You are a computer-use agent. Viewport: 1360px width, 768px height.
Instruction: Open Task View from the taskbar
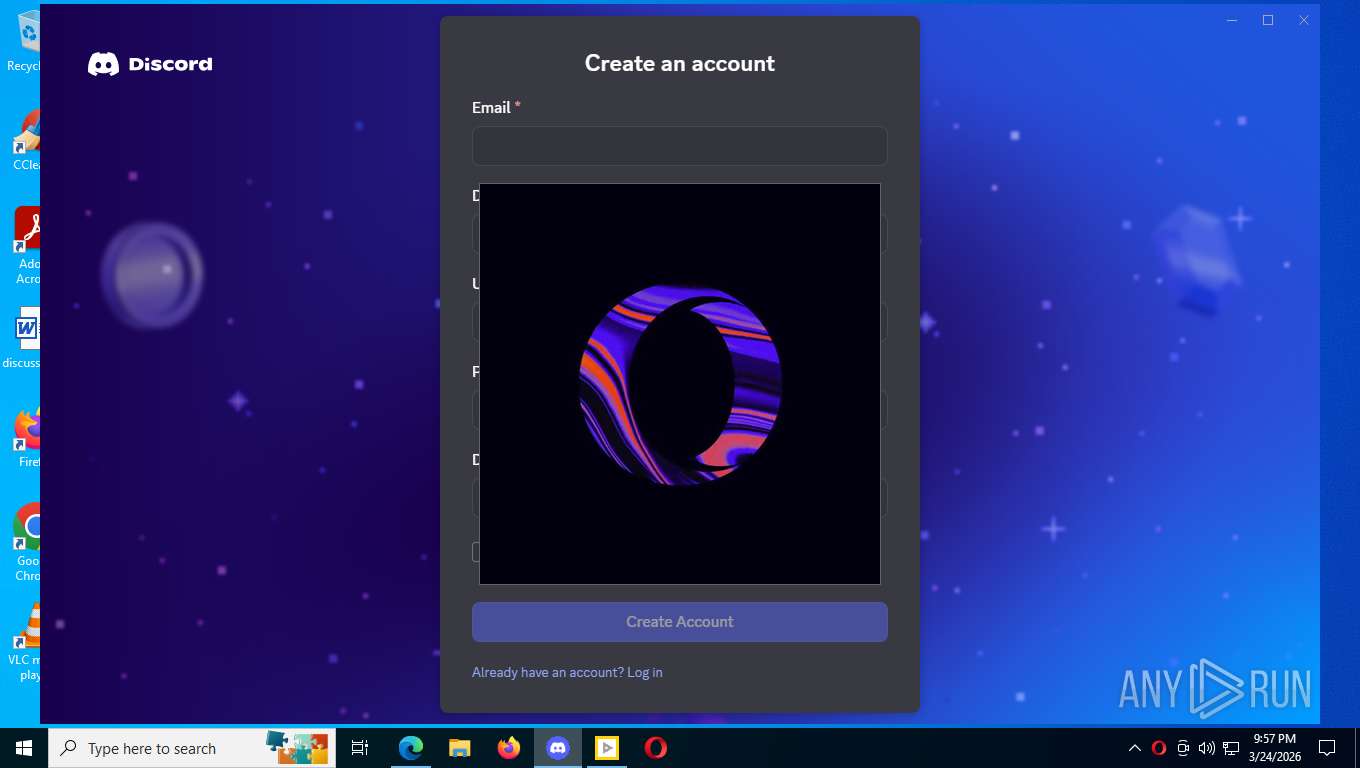360,748
